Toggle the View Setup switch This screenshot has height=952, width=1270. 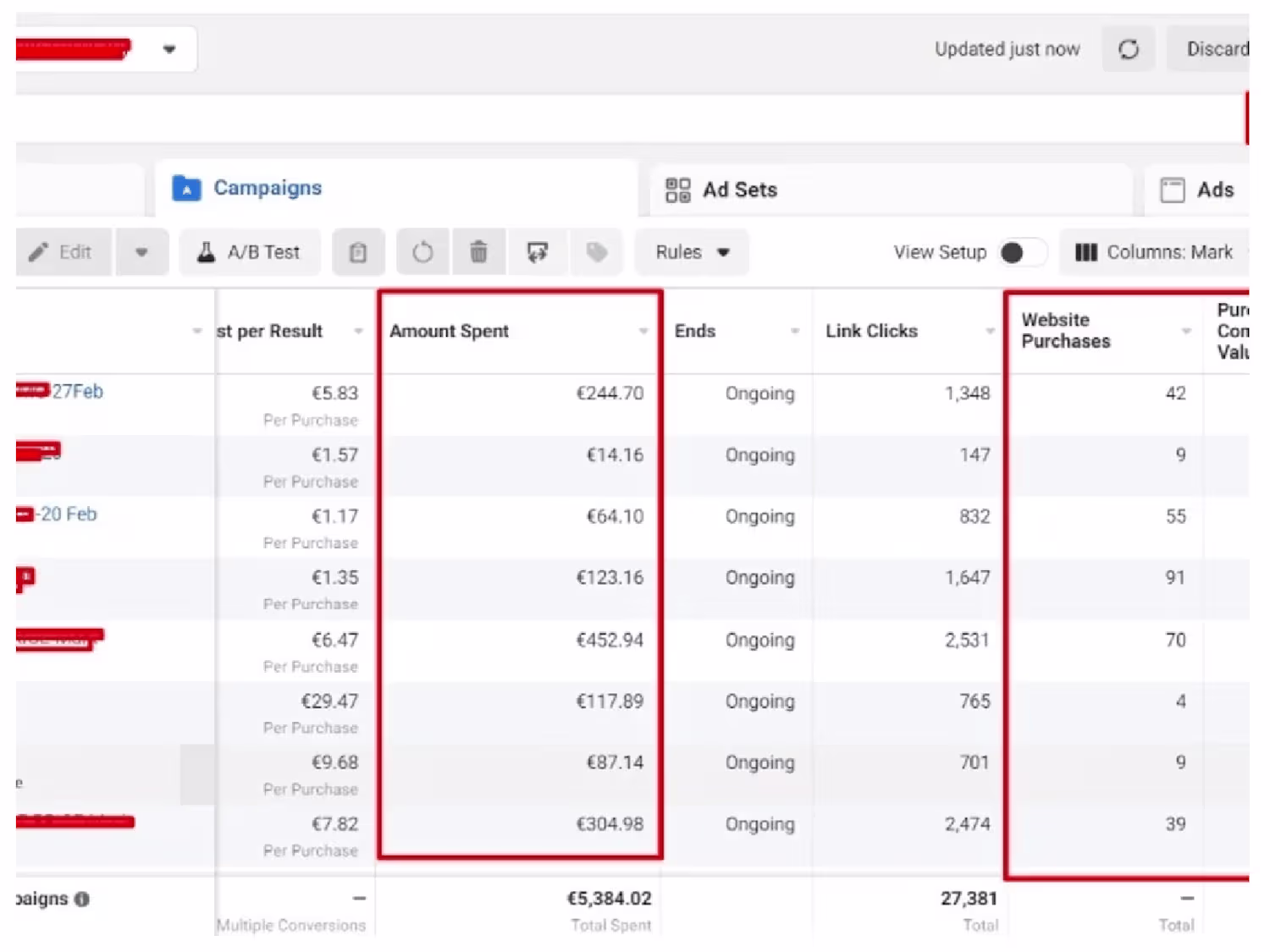point(1021,252)
